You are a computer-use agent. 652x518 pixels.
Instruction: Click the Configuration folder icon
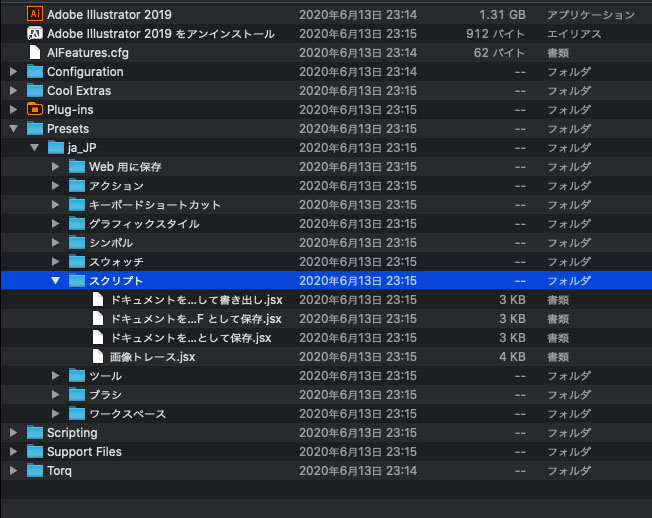click(35, 72)
